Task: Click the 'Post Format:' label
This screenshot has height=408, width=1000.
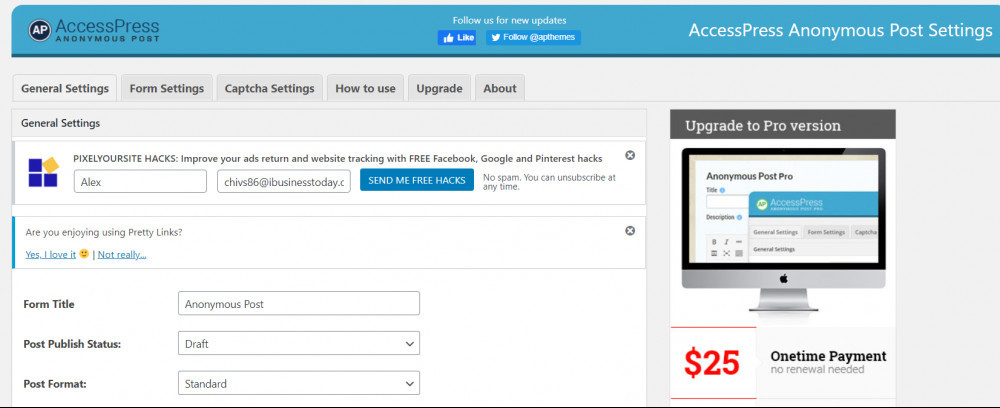Action: coord(55,384)
